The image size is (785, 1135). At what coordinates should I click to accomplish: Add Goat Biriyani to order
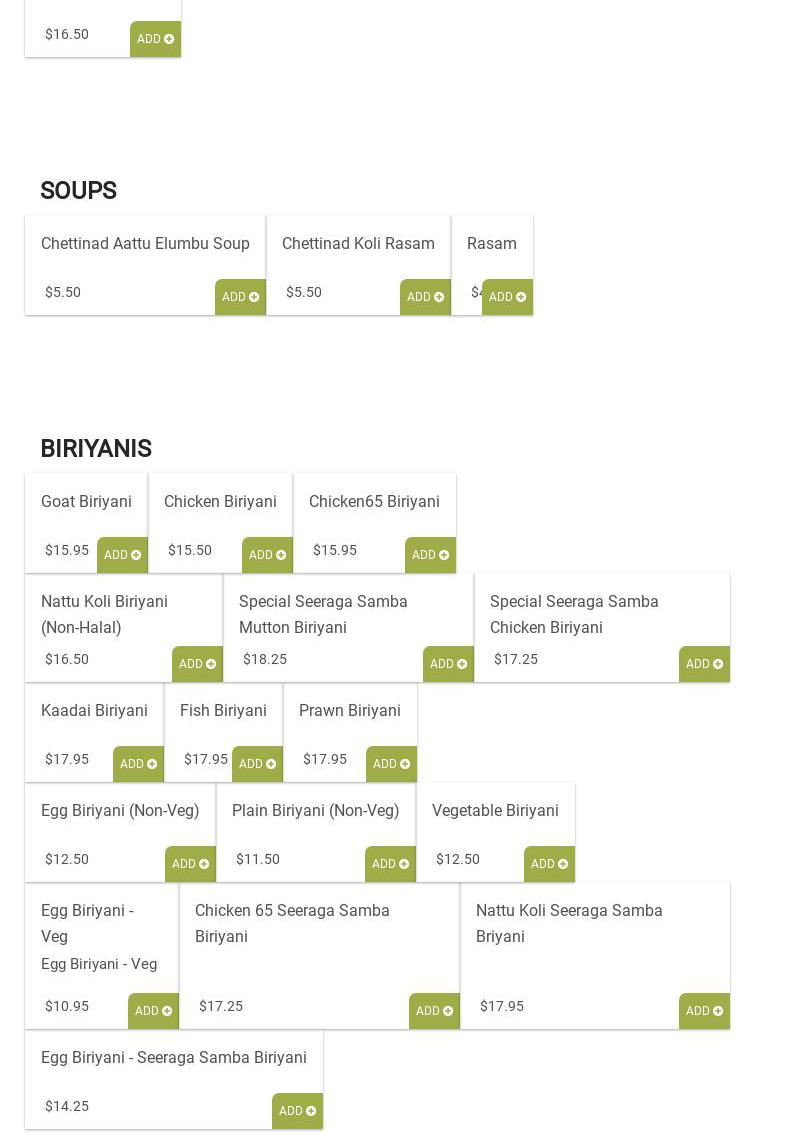pos(122,555)
